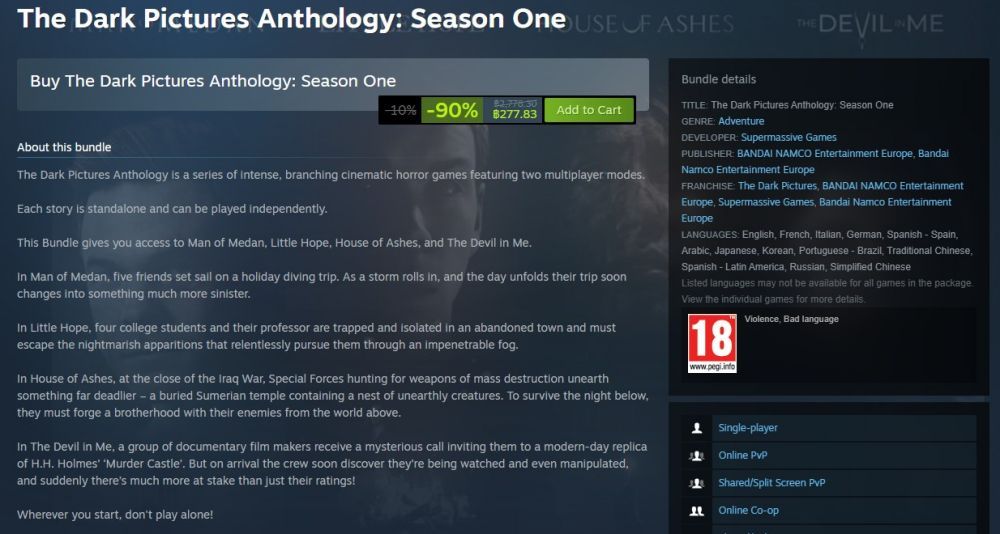Click the Supermassive Games franchise link
Viewport: 1000px width, 534px height.
[766, 202]
